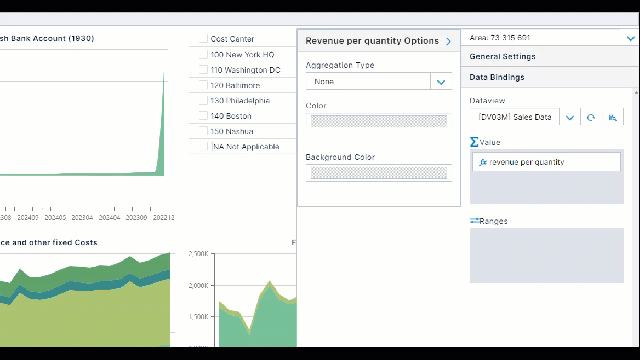Select the revenue per quantity value field
The image size is (640, 360).
pos(547,162)
